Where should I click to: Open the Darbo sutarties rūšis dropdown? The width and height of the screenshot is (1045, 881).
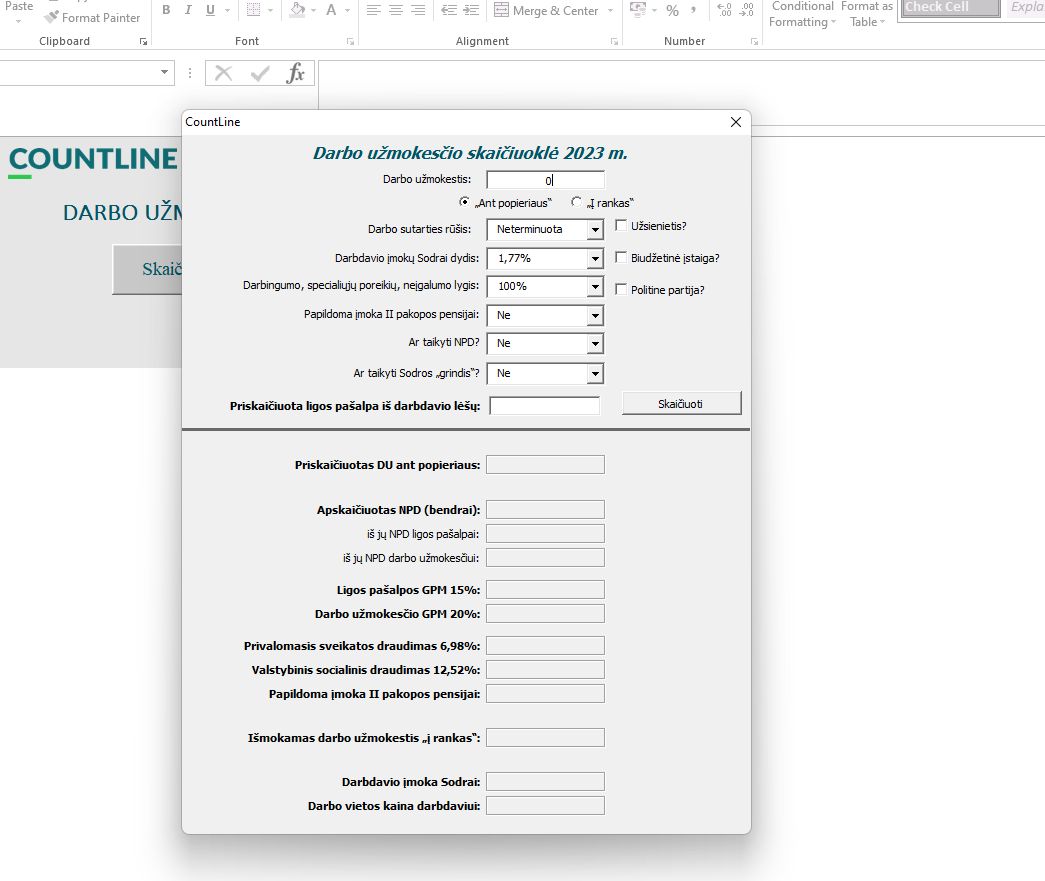click(595, 229)
